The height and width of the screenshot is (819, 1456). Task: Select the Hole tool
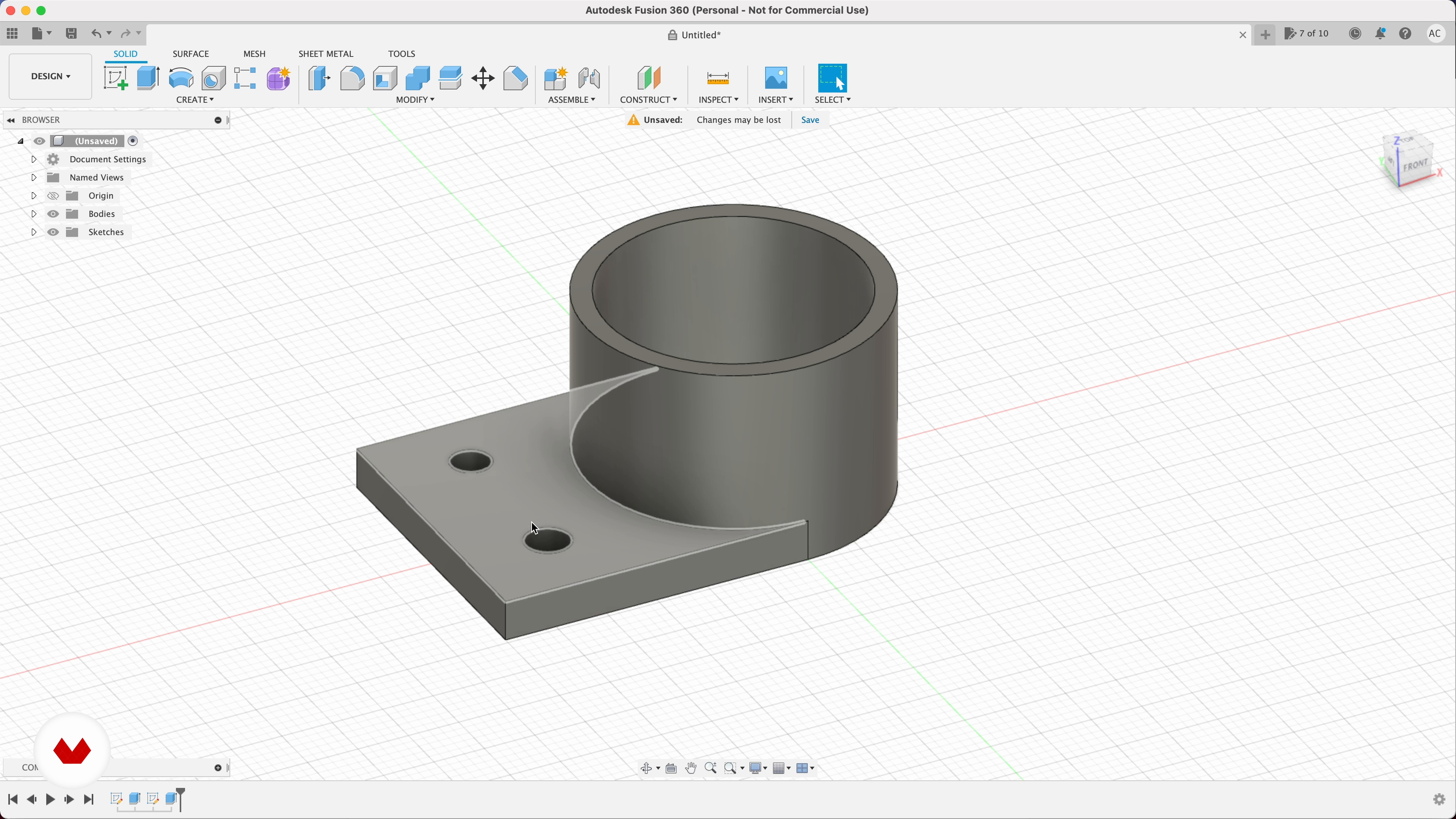[x=213, y=78]
